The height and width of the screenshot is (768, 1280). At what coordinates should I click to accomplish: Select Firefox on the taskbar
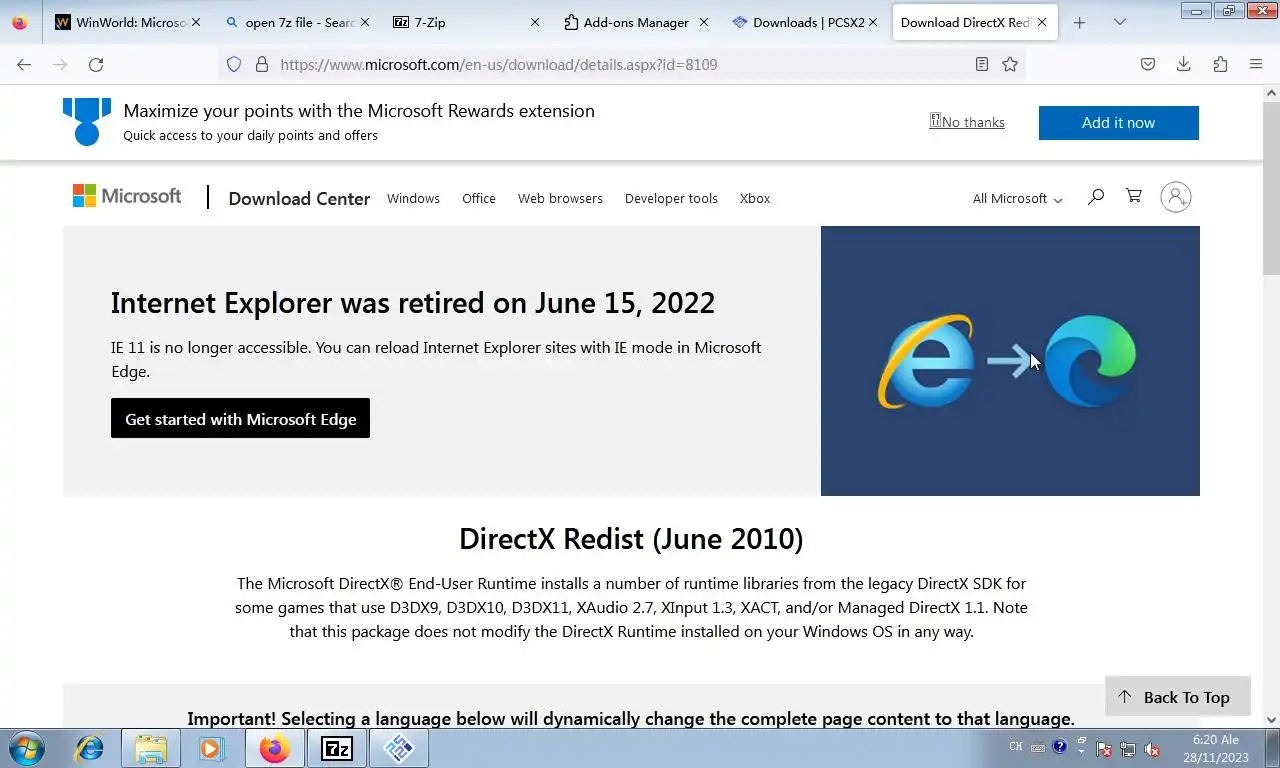[274, 748]
